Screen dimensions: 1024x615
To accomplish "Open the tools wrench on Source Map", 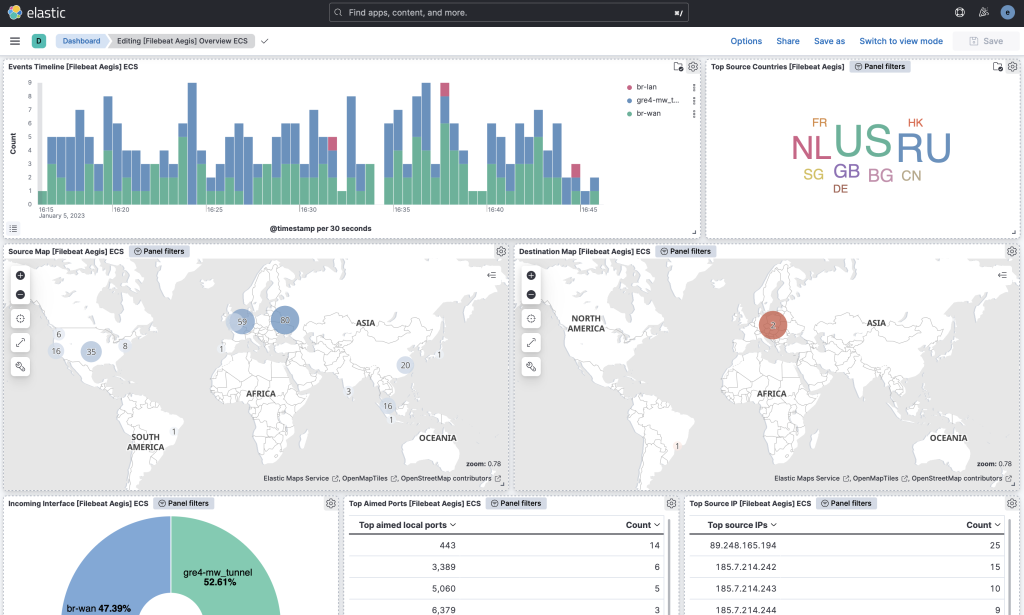I will [20, 366].
